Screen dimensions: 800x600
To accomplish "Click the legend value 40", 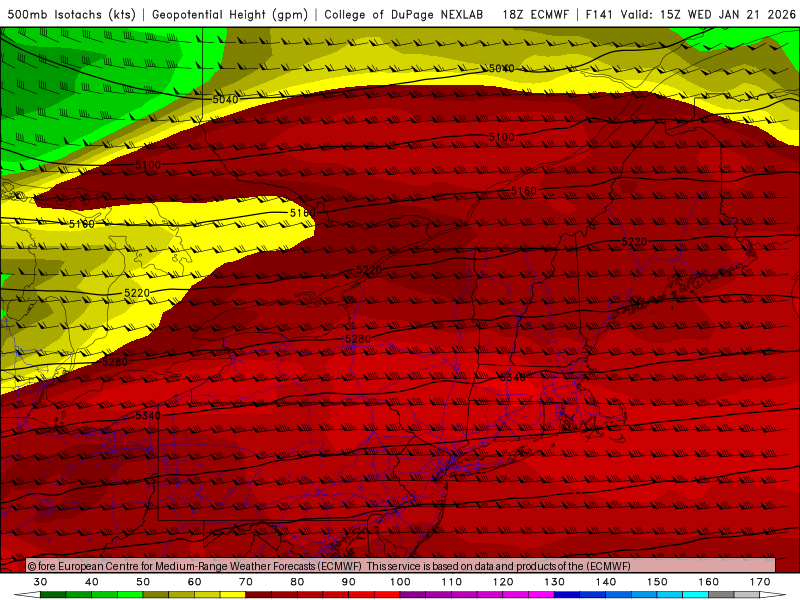I will (x=92, y=582).
